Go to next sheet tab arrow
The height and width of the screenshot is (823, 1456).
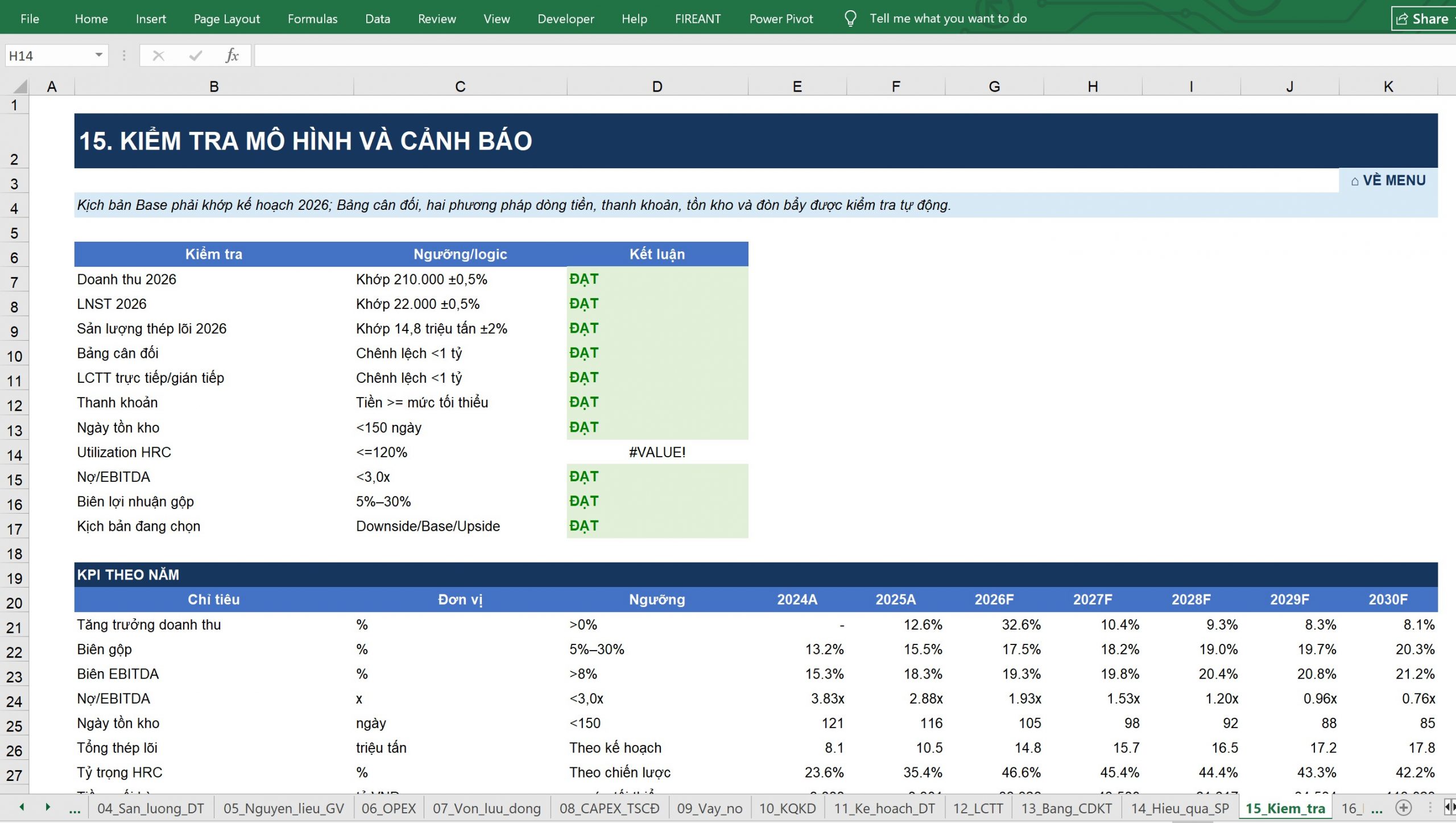[x=48, y=808]
